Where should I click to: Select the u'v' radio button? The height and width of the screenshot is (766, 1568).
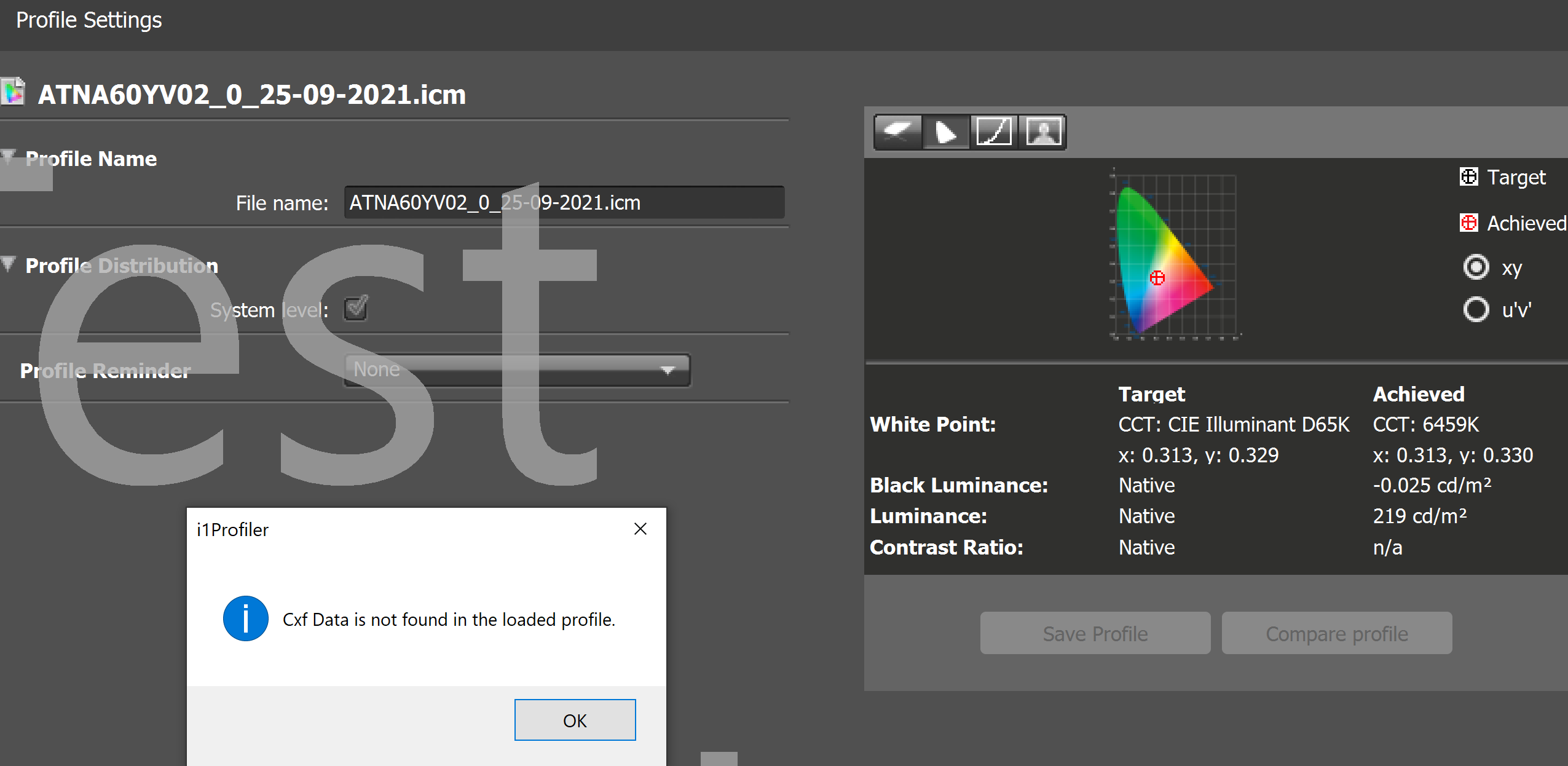point(1476,309)
